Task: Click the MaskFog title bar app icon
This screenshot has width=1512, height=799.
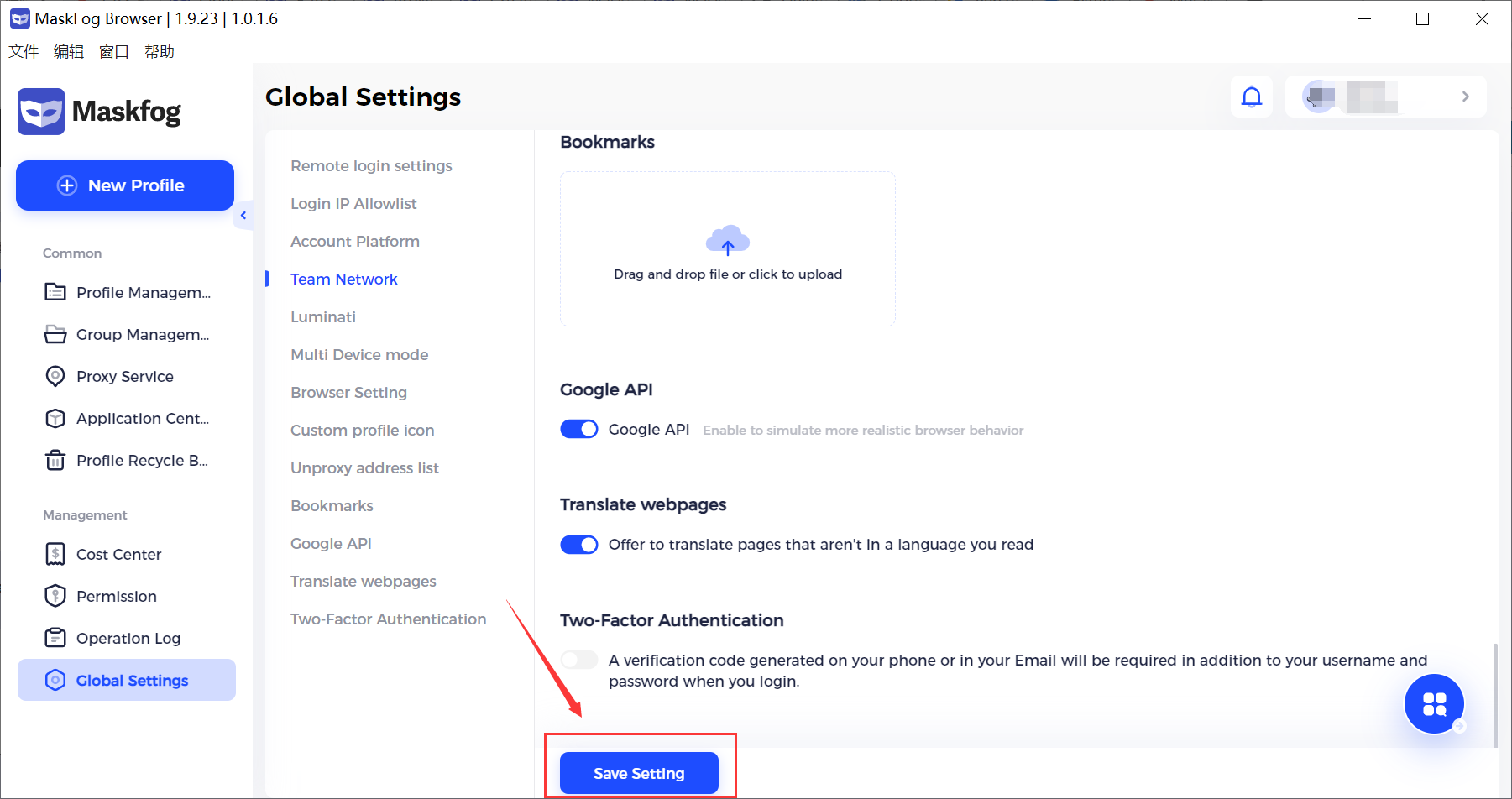Action: [19, 18]
